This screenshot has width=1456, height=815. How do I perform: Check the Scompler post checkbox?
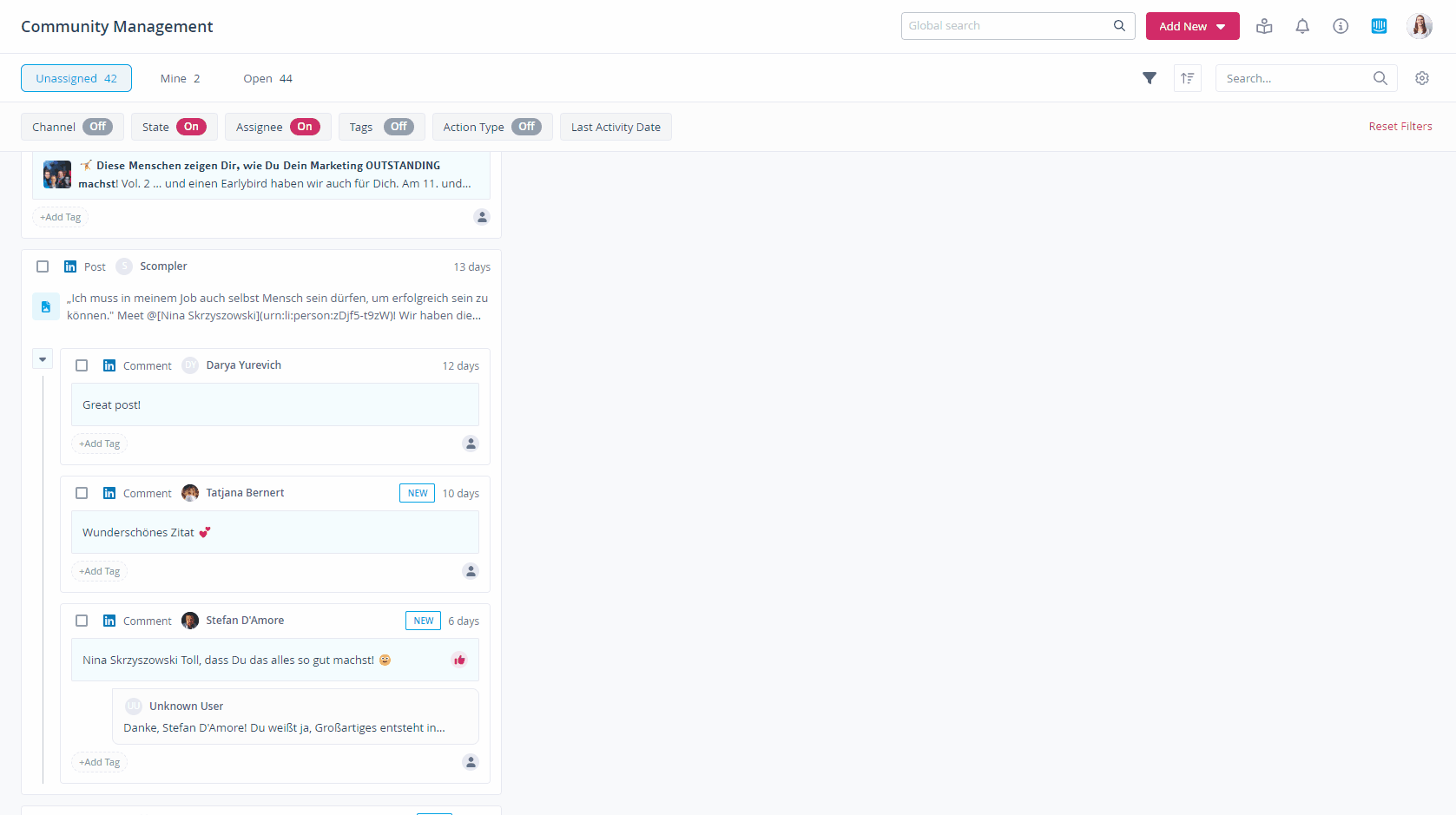(x=43, y=266)
